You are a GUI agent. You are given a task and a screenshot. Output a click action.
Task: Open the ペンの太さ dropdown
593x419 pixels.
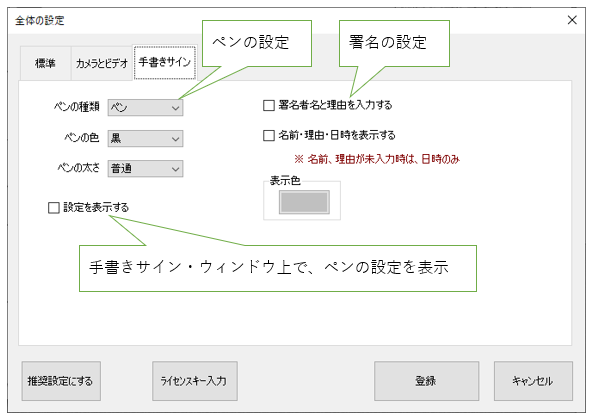(x=145, y=169)
